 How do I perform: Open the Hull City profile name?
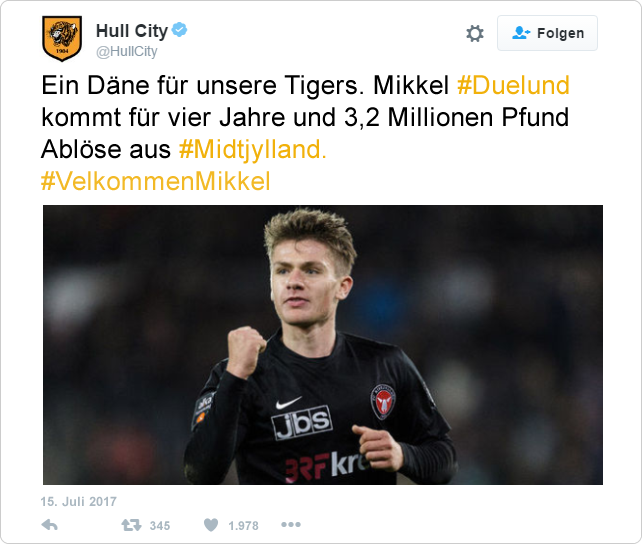[x=132, y=31]
